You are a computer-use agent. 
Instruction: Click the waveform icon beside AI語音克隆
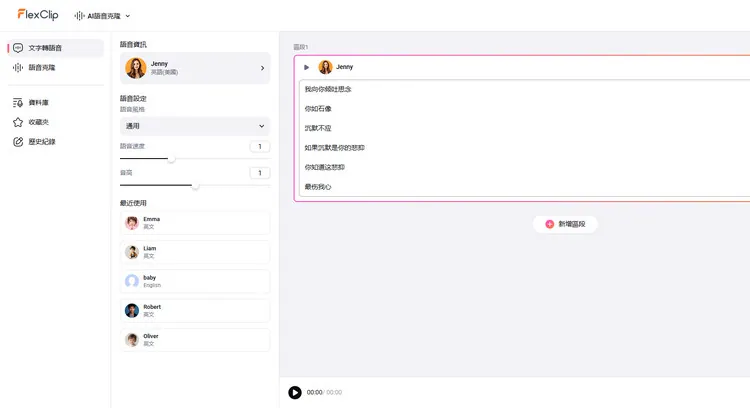pyautogui.click(x=79, y=16)
